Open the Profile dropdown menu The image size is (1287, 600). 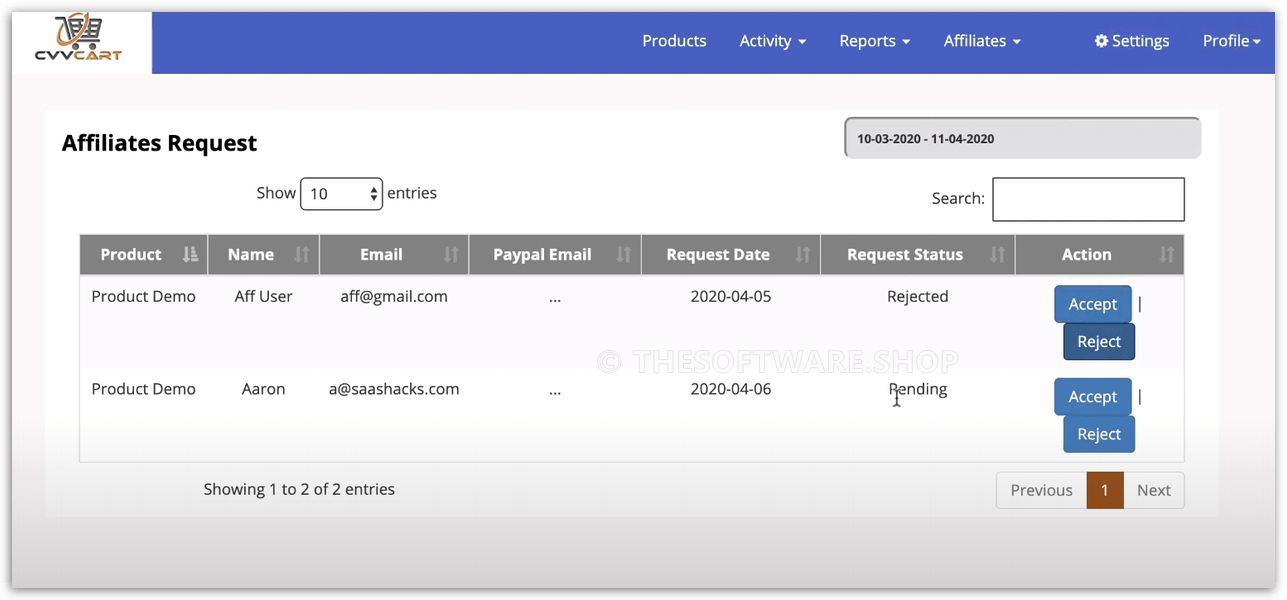tap(1231, 41)
